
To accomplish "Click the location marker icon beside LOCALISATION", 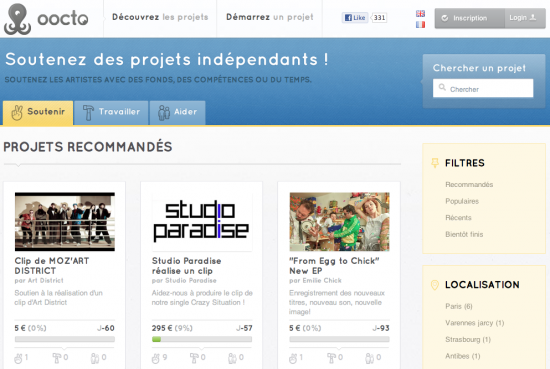I will coord(435,285).
